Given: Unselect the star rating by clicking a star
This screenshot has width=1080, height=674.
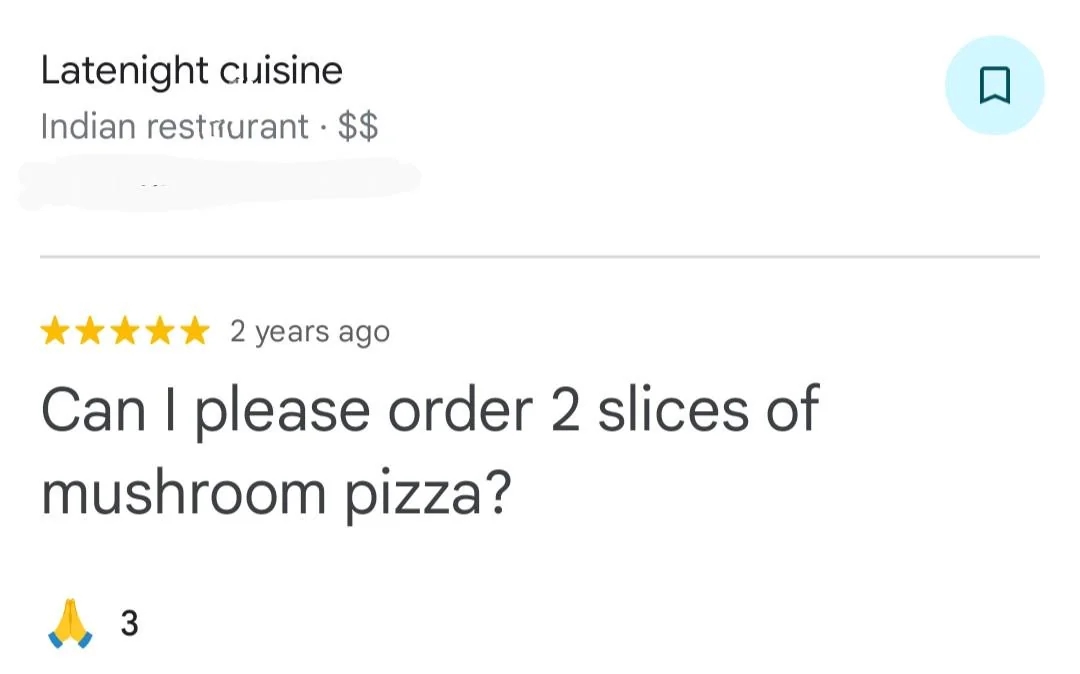Looking at the screenshot, I should (125, 330).
